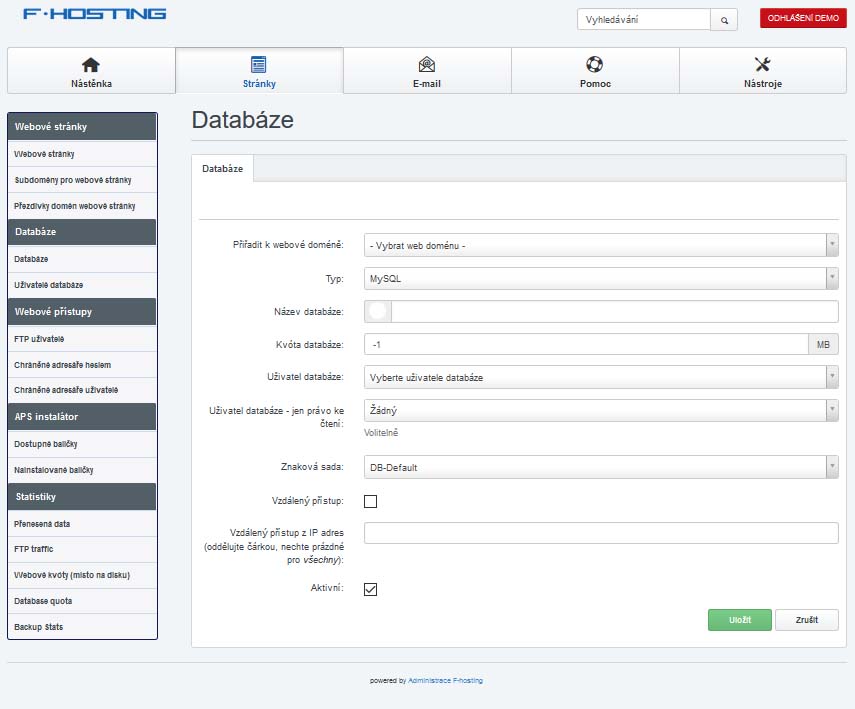Image resolution: width=855 pixels, height=709 pixels.
Task: Click the Statistiky sidebar header
Action: coord(82,496)
